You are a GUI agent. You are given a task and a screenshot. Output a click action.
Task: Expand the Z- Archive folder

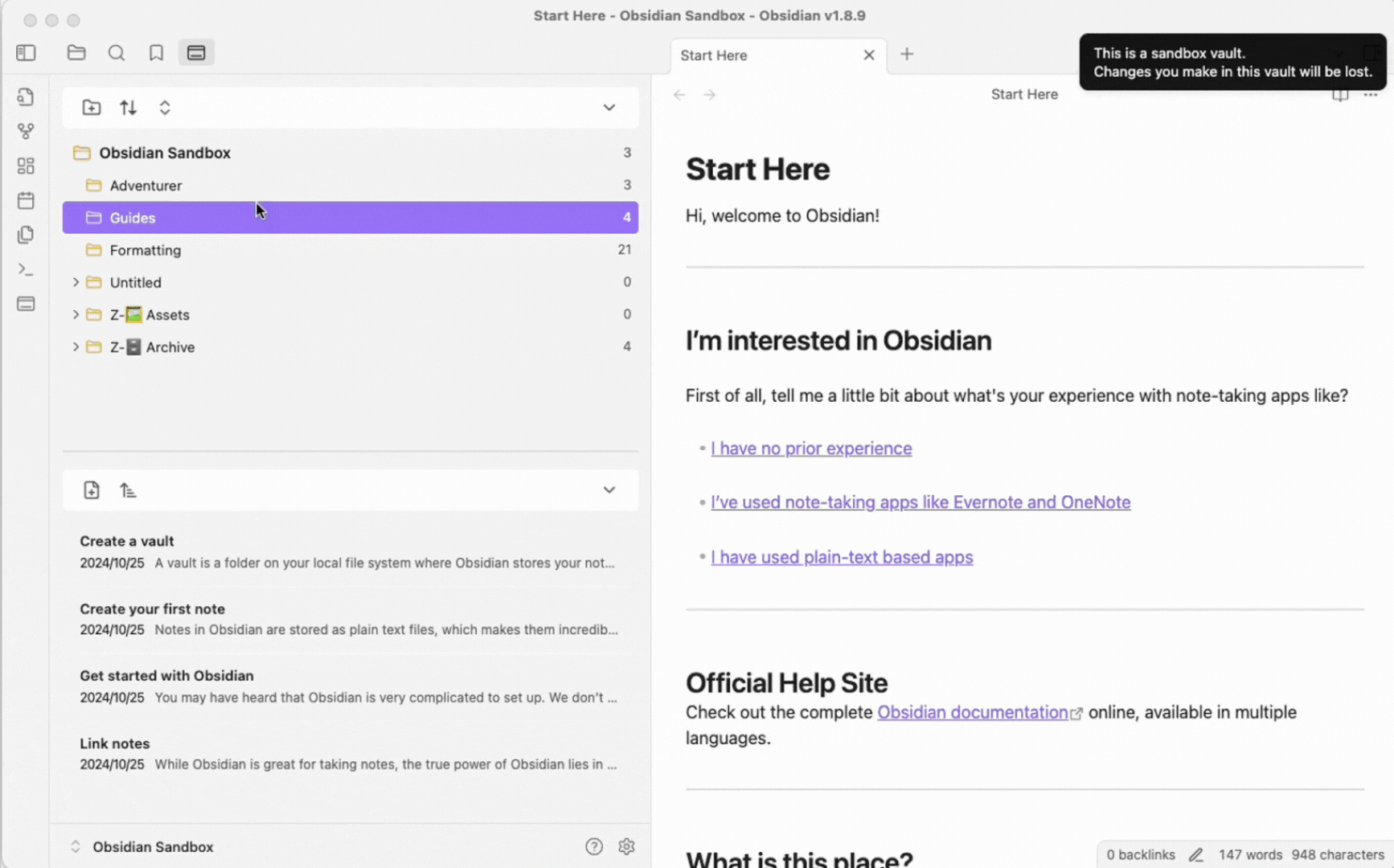point(76,347)
